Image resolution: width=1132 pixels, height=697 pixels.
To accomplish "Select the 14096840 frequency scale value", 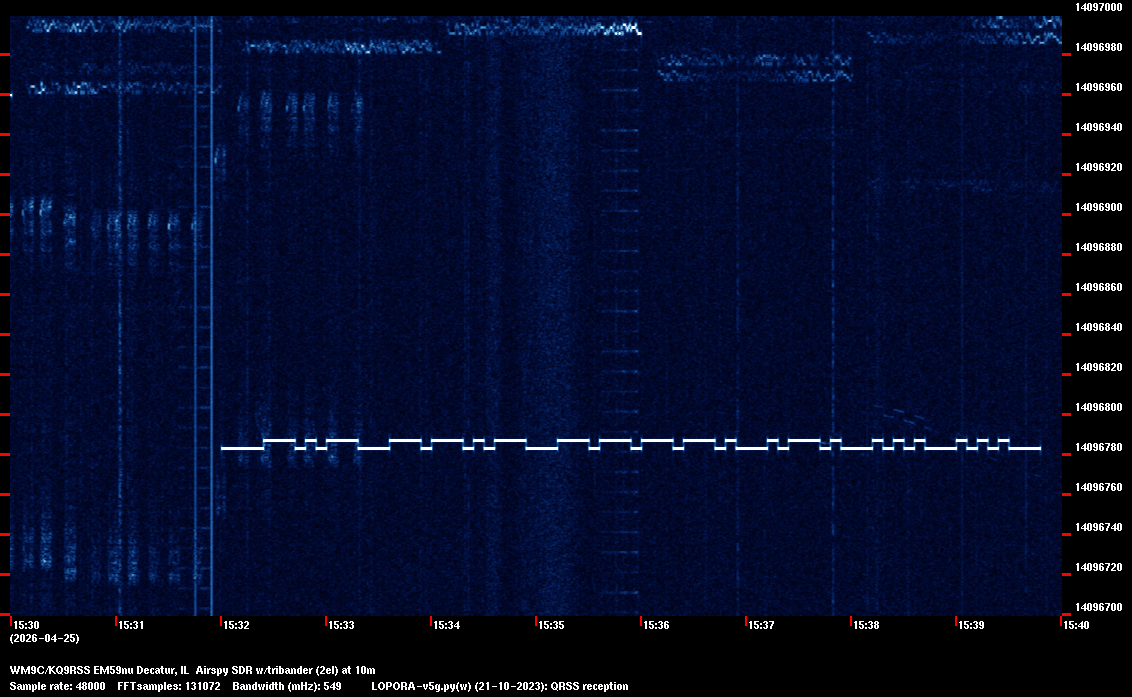I will [1098, 327].
